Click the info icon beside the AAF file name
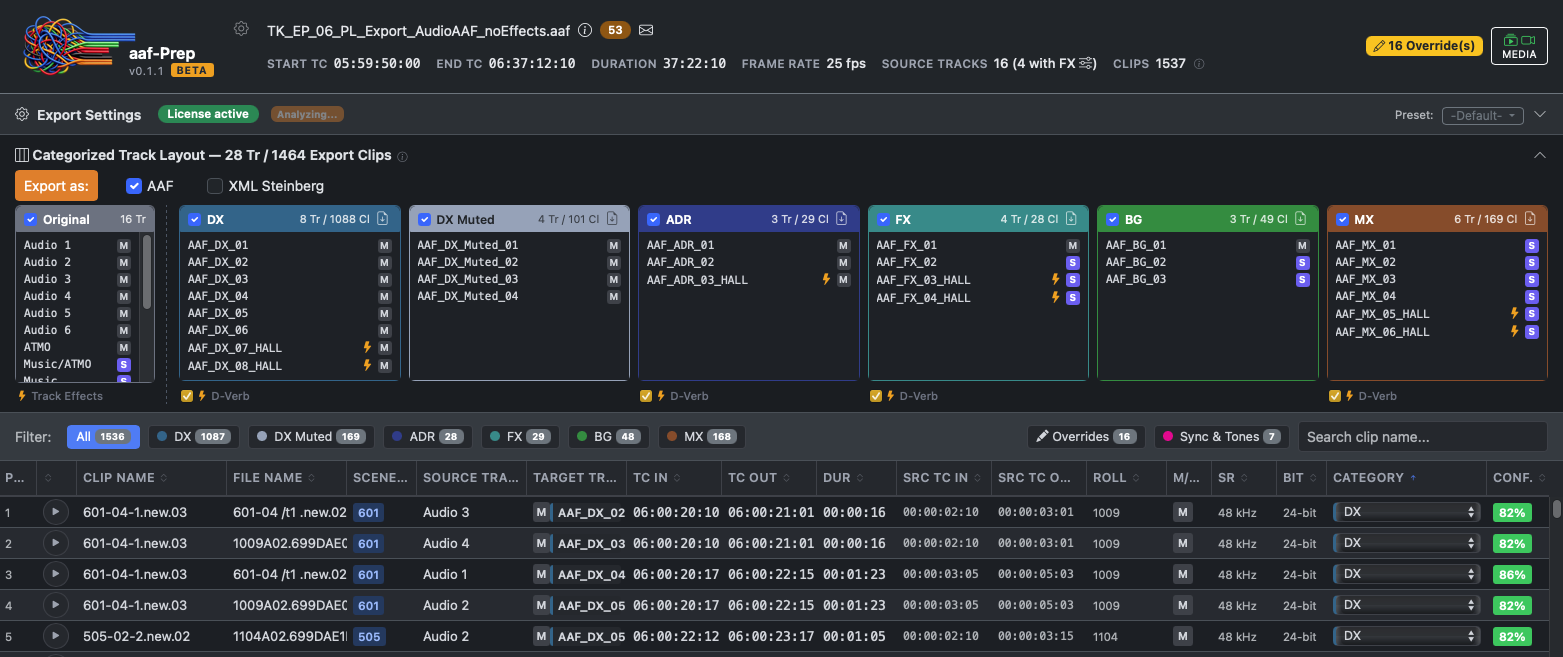Image resolution: width=1563 pixels, height=657 pixels. 585,30
